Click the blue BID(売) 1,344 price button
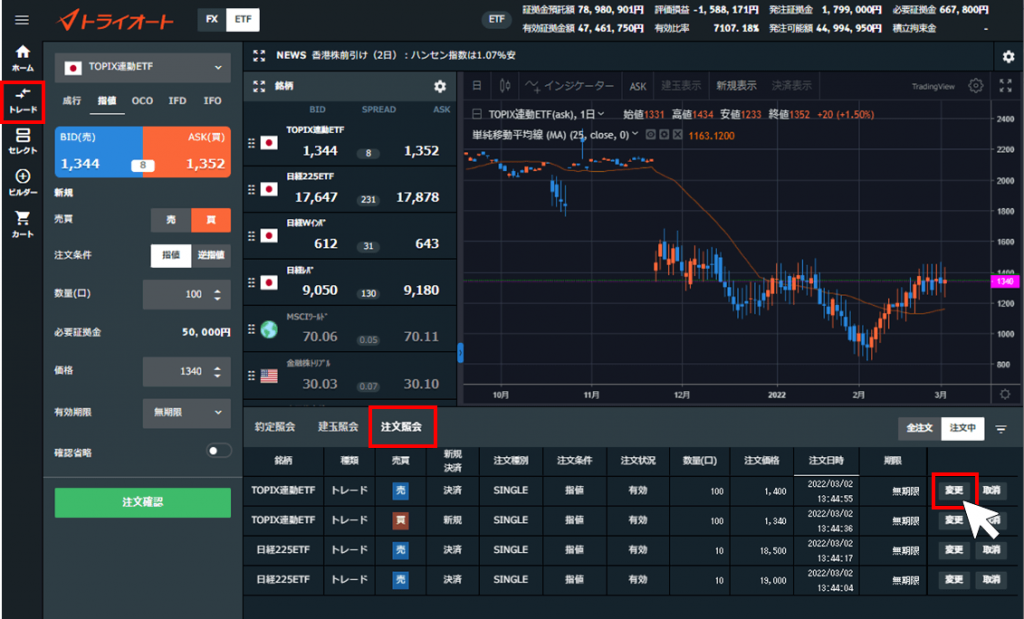The height and width of the screenshot is (619, 1024). (99, 151)
